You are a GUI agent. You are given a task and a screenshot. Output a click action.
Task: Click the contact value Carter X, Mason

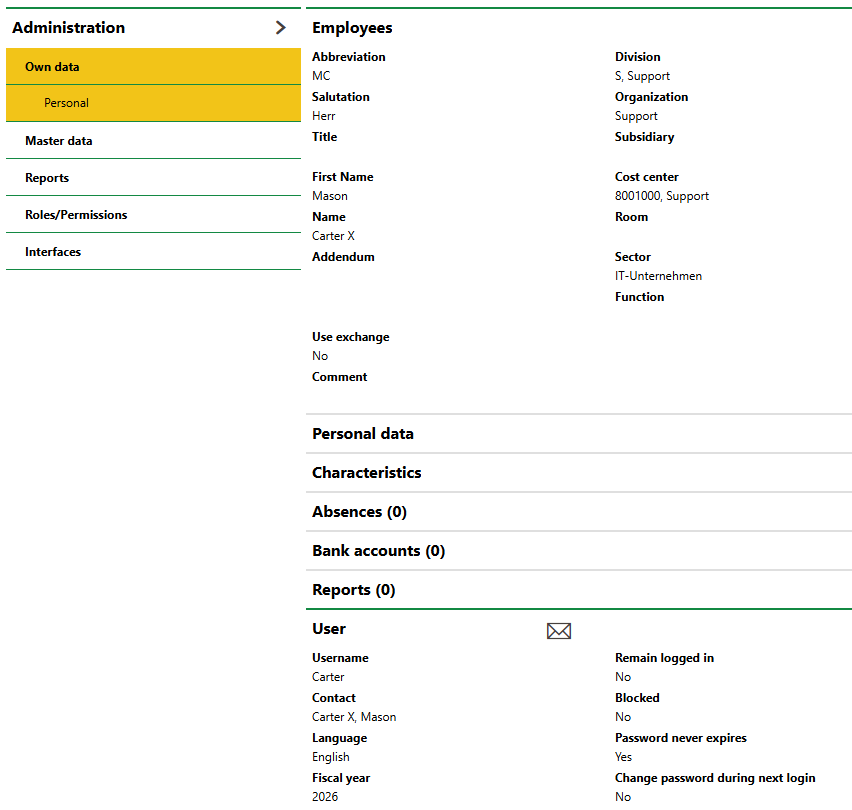pos(354,717)
